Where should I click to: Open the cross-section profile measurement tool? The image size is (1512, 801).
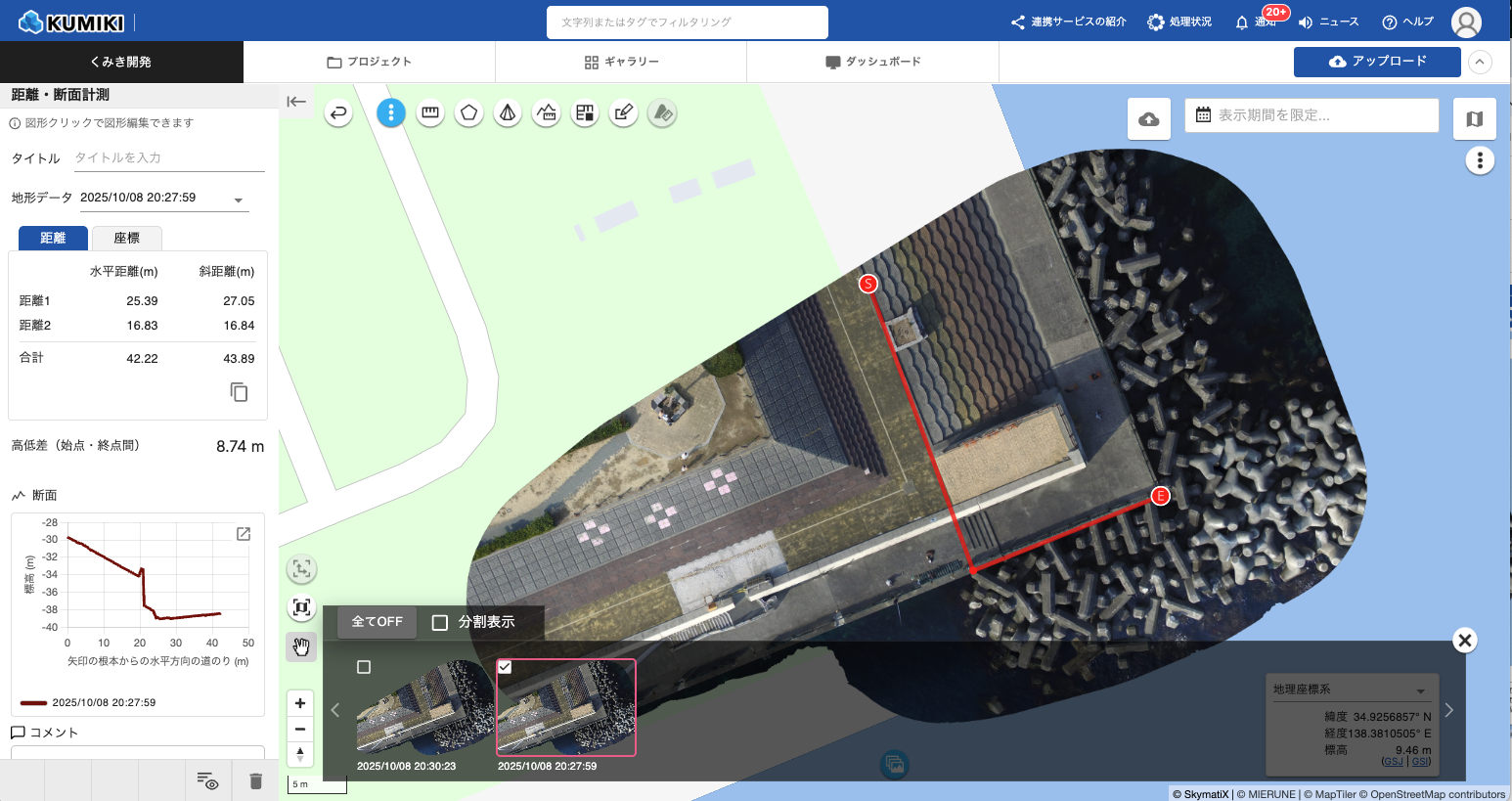click(547, 113)
